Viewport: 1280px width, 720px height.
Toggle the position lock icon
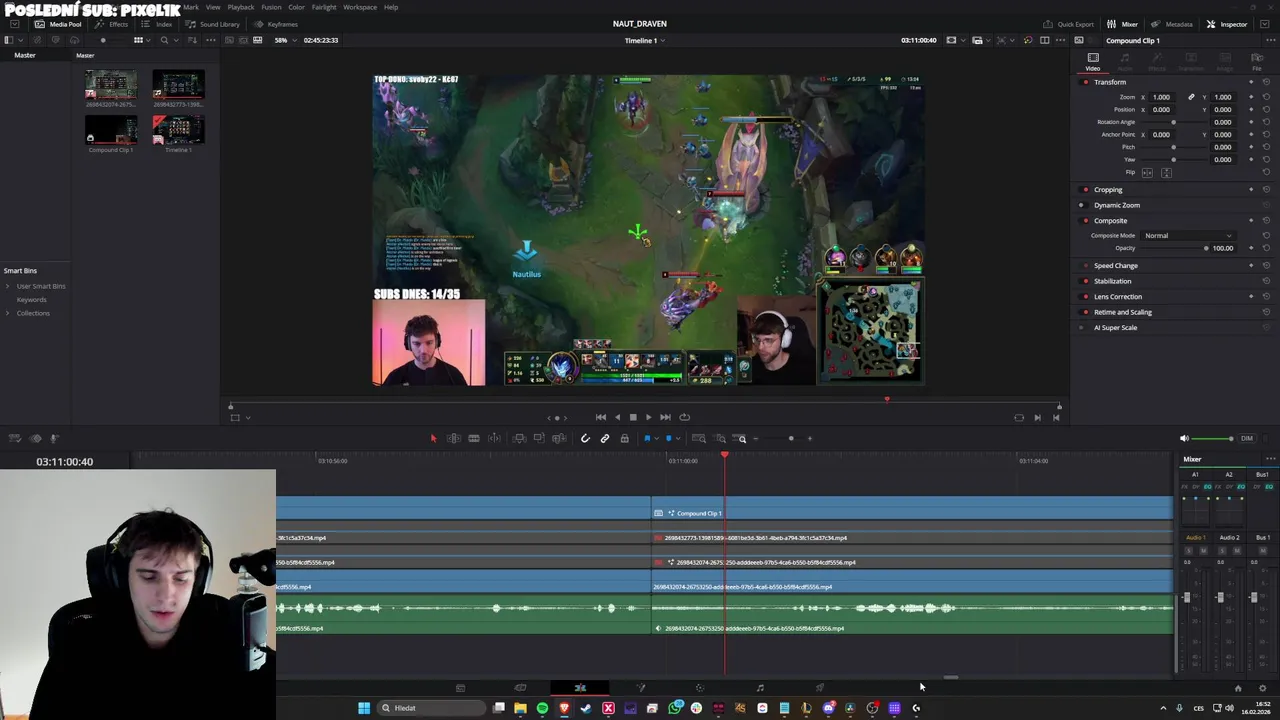tap(625, 438)
